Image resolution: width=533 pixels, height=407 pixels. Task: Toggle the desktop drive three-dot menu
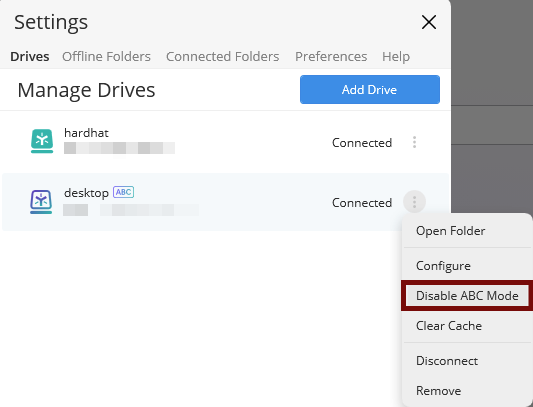click(x=414, y=202)
